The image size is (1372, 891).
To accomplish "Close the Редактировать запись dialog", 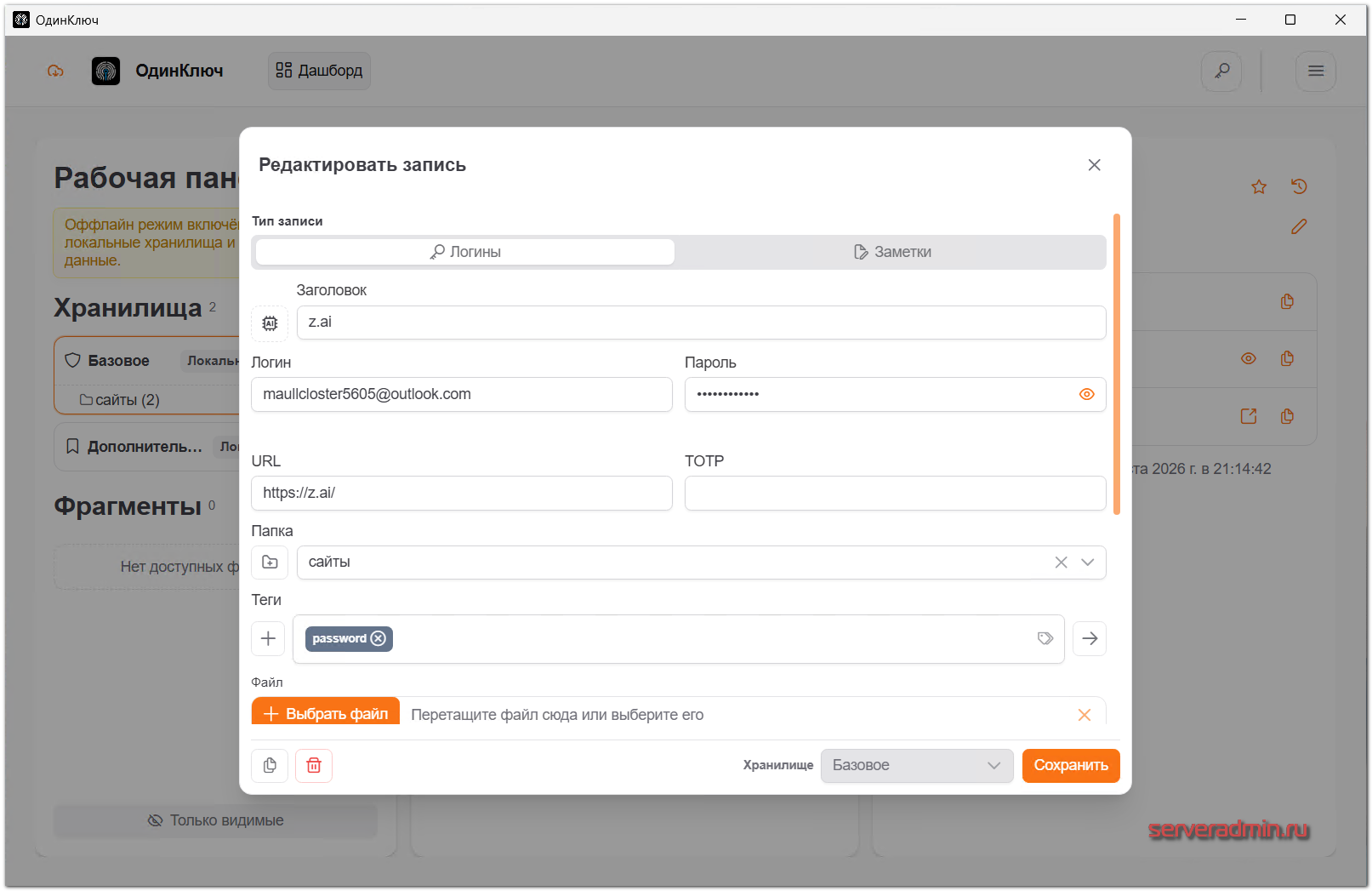I will (1095, 165).
